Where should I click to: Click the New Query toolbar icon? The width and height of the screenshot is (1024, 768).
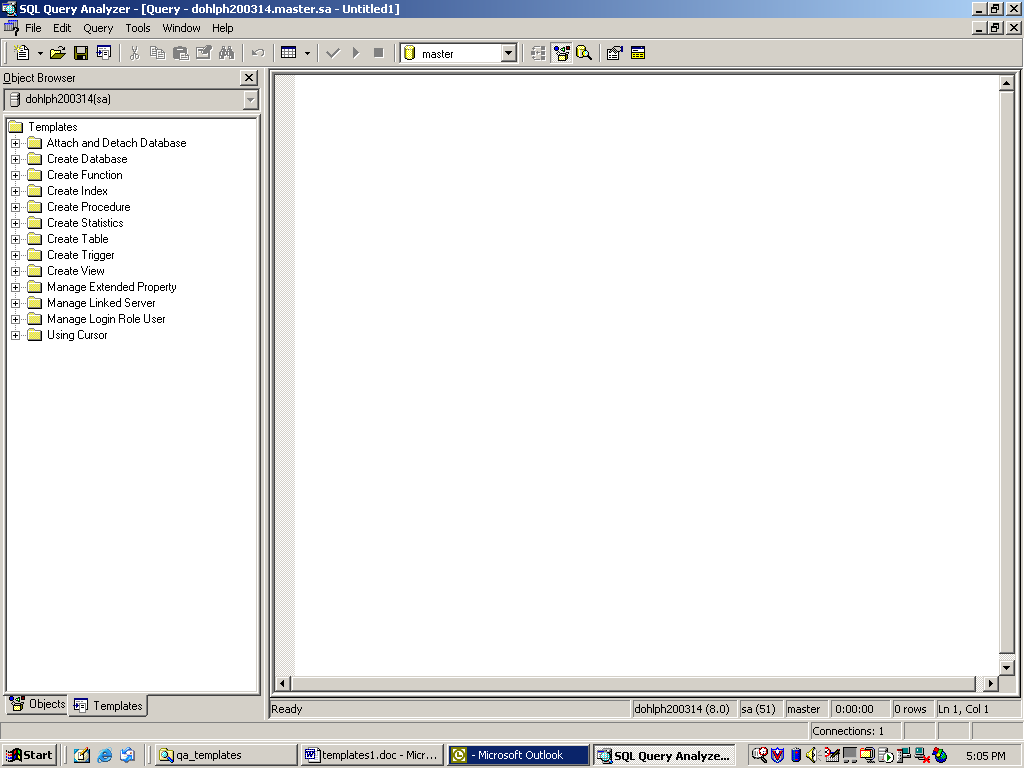22,53
